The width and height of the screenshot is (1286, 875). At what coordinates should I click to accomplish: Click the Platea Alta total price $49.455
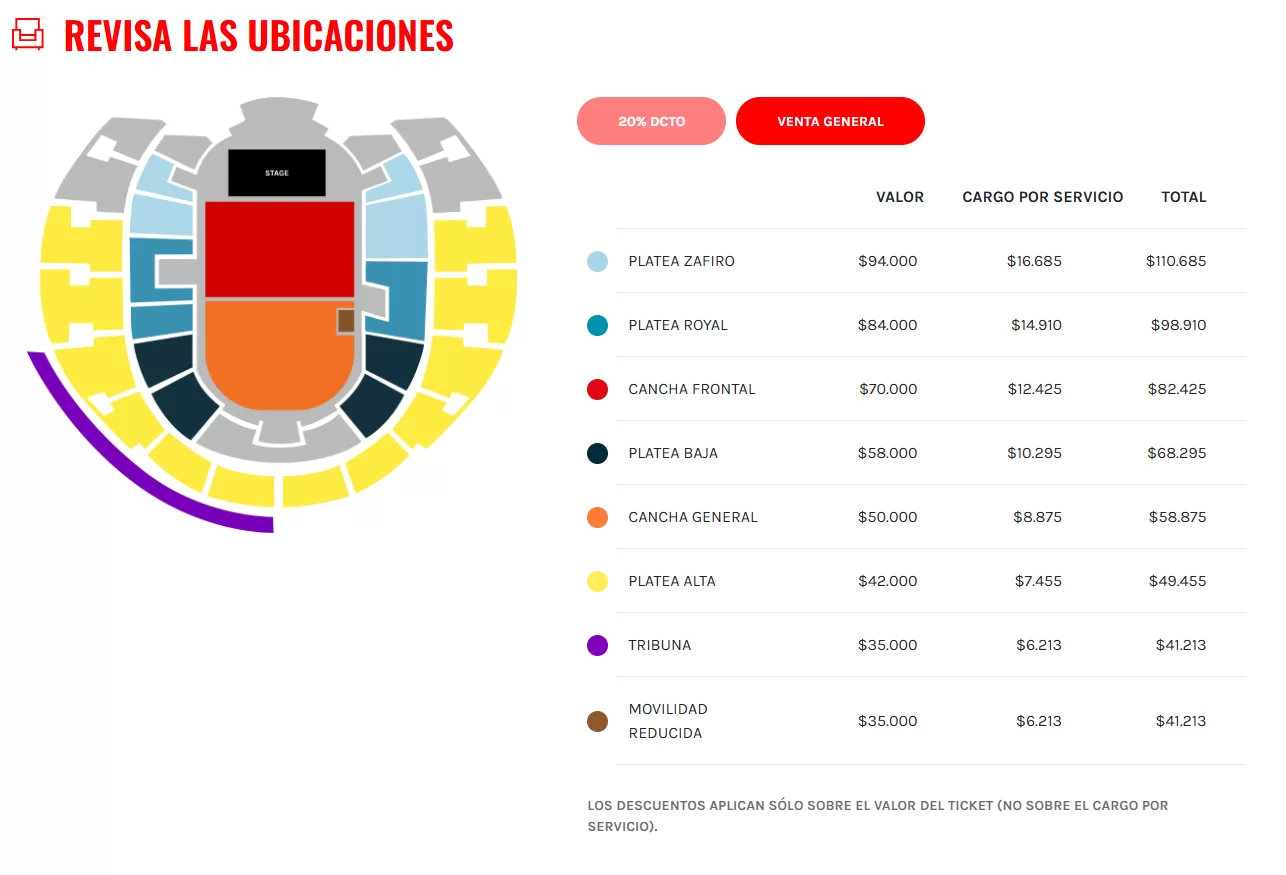1176,581
